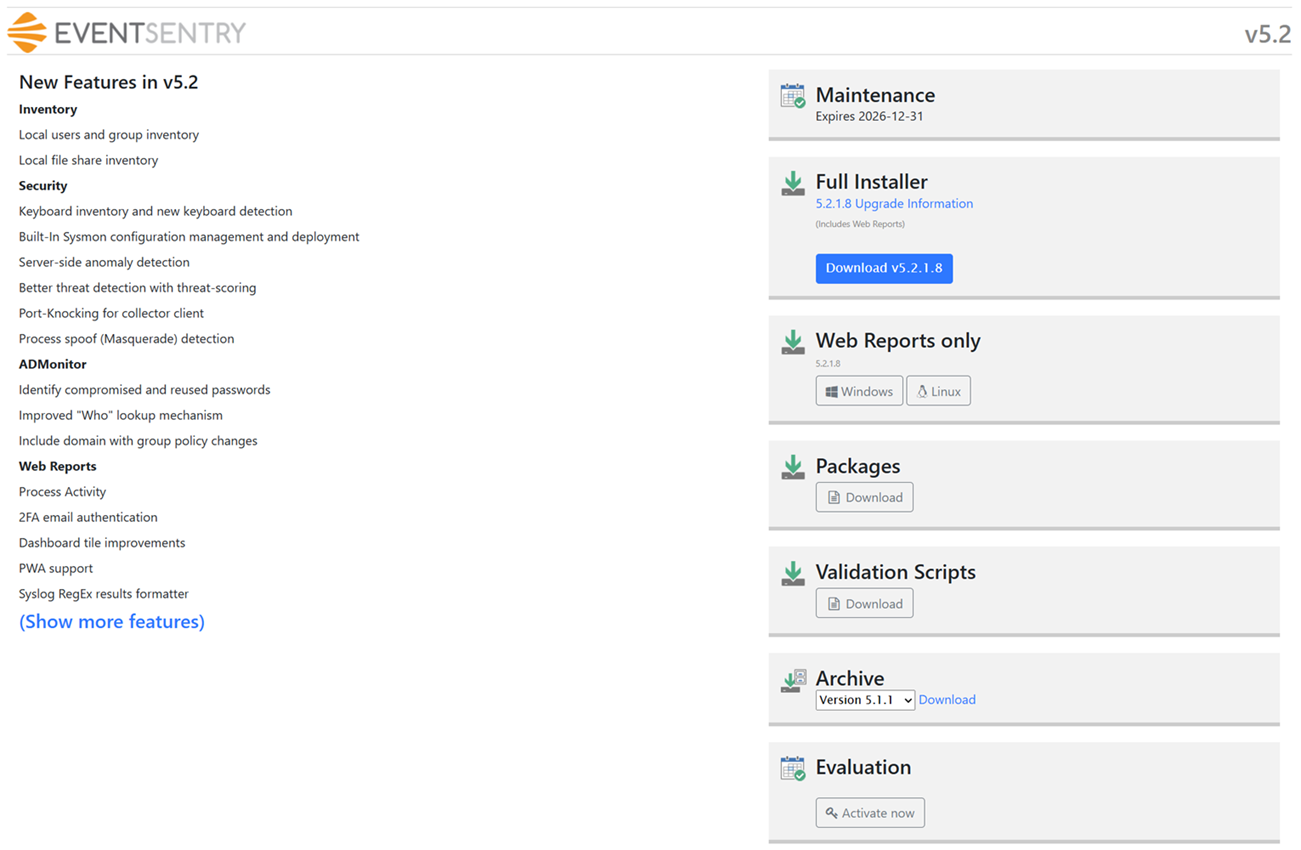
Task: Click the Evaluation heading
Action: coord(863,767)
